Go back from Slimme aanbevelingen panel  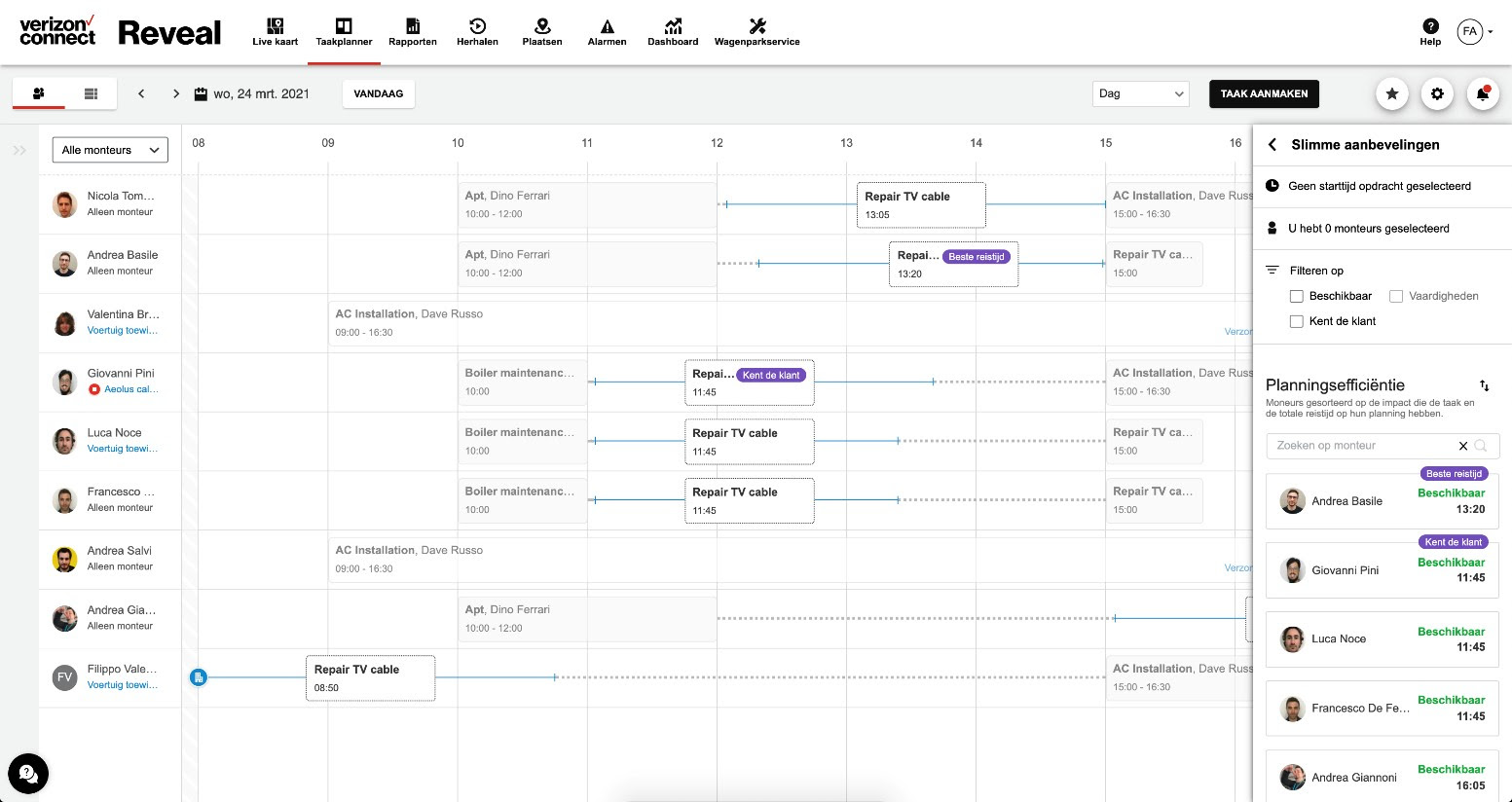(x=1272, y=144)
